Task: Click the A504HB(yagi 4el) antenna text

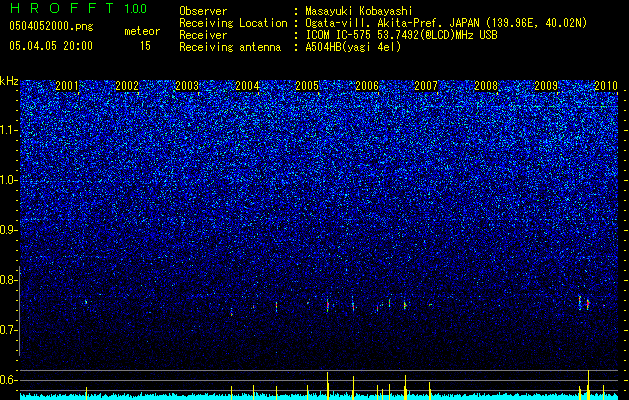Action: pyautogui.click(x=353, y=47)
